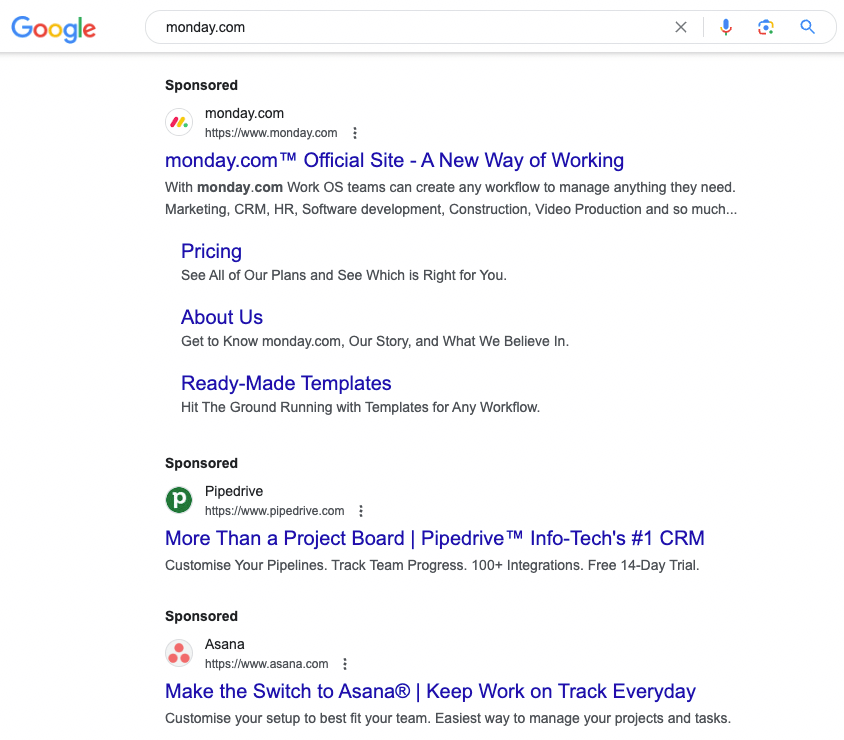This screenshot has width=844, height=740.
Task: Open More Than a Project Board Pipedrive link
Action: (434, 538)
